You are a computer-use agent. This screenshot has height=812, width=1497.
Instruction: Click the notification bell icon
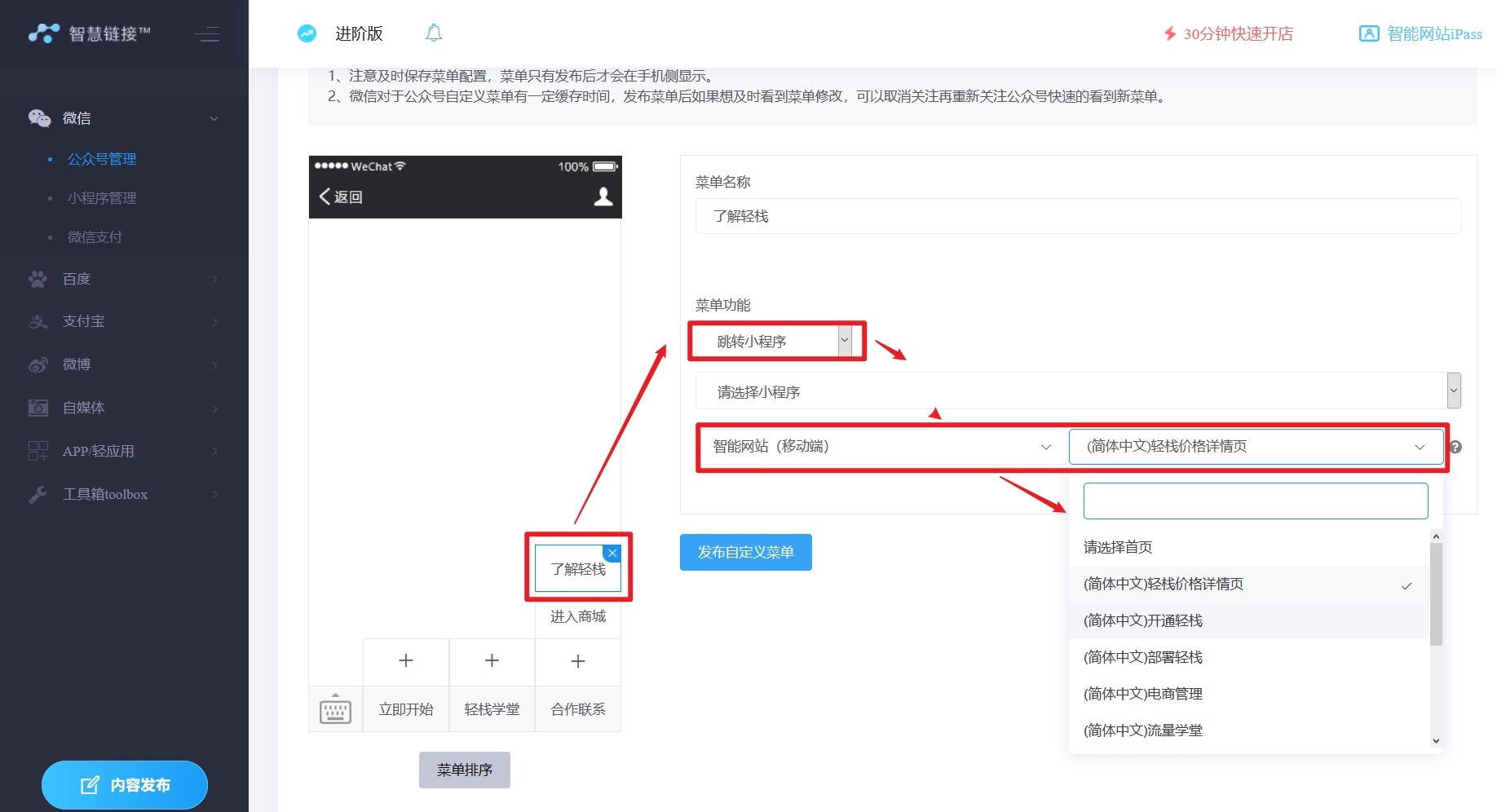tap(433, 33)
